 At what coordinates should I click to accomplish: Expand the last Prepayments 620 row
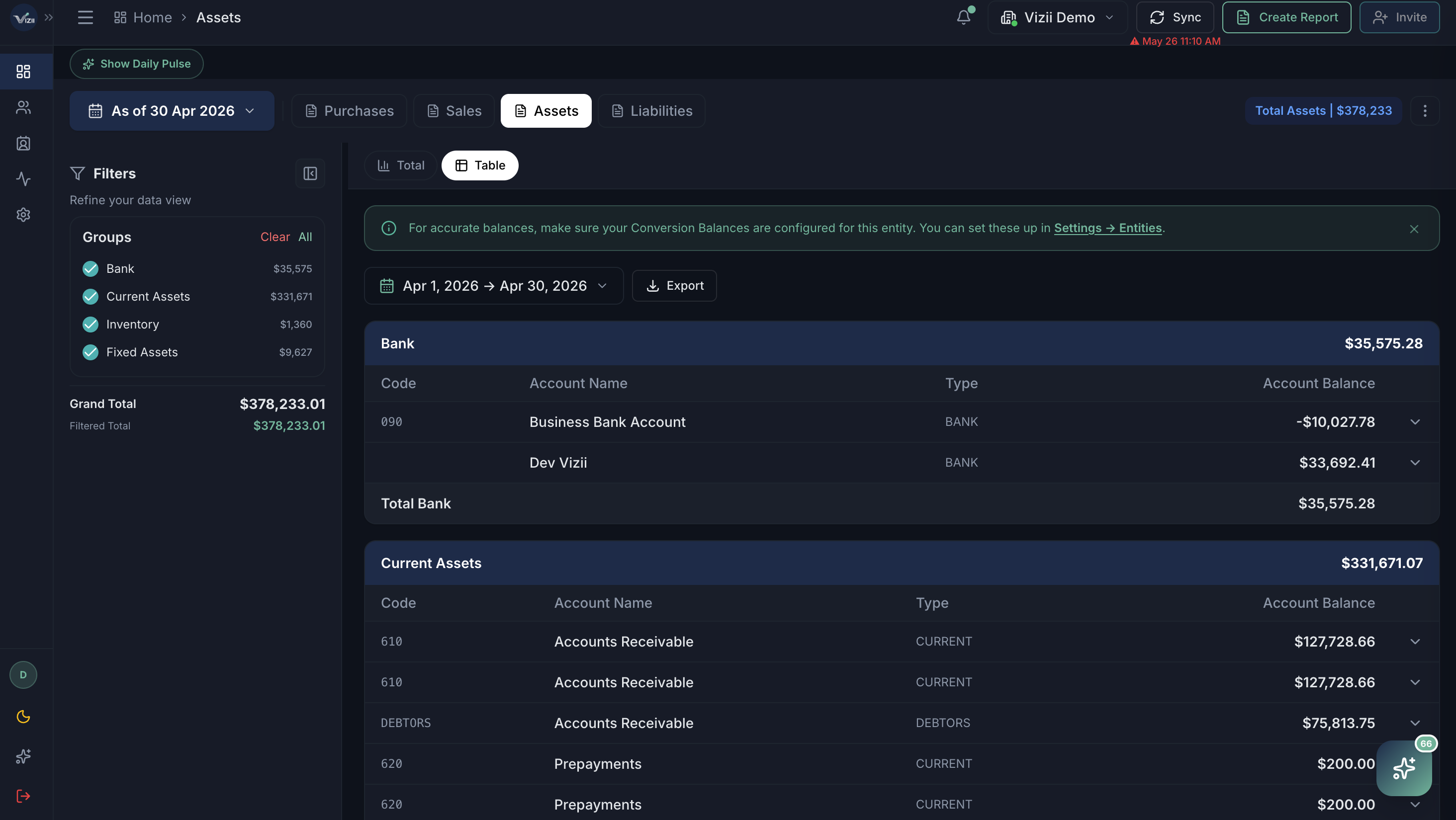[1415, 804]
